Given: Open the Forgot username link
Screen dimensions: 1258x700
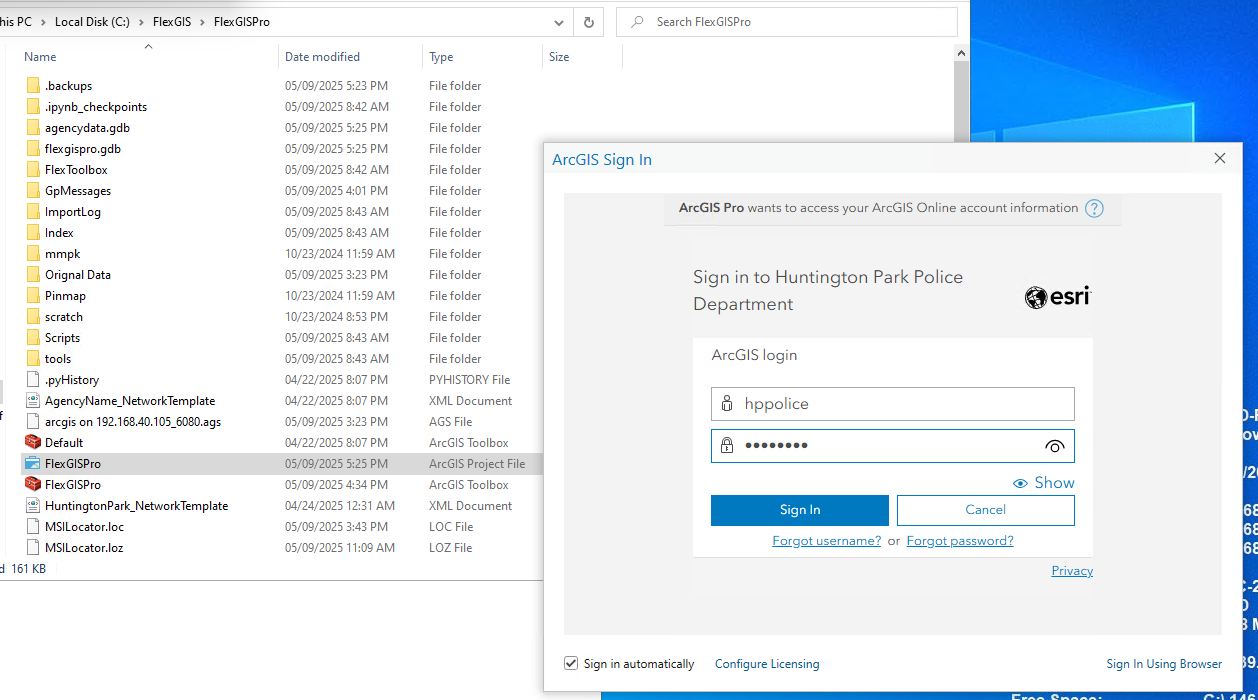Looking at the screenshot, I should (827, 541).
